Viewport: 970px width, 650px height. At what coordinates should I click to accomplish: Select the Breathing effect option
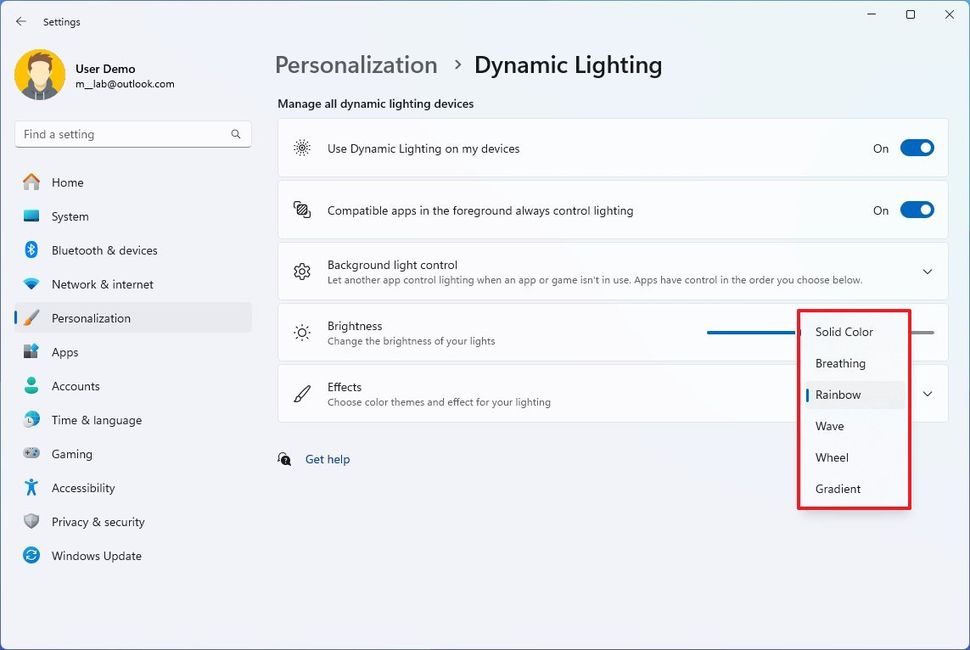point(840,363)
